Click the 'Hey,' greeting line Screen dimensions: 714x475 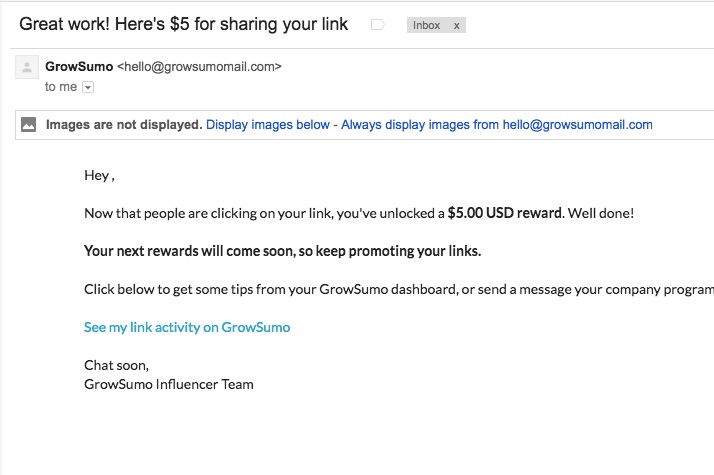pyautogui.click(x=99, y=175)
